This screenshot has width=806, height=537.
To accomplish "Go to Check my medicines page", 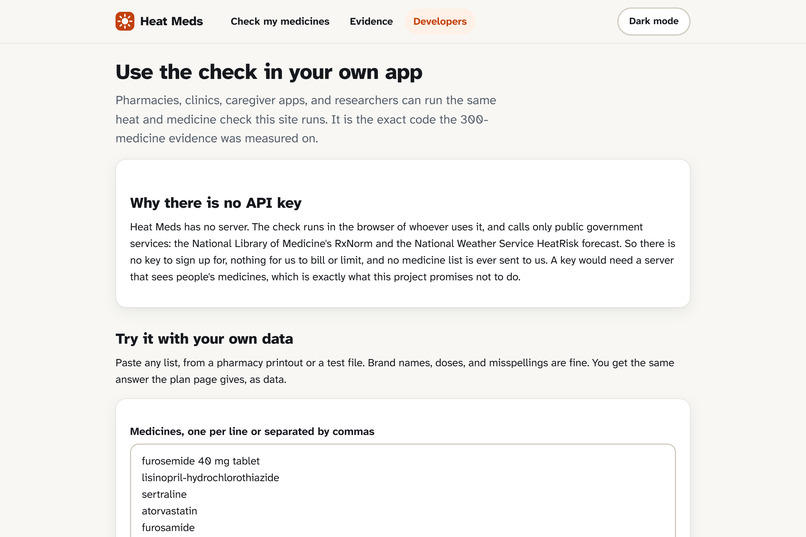I will click(280, 21).
